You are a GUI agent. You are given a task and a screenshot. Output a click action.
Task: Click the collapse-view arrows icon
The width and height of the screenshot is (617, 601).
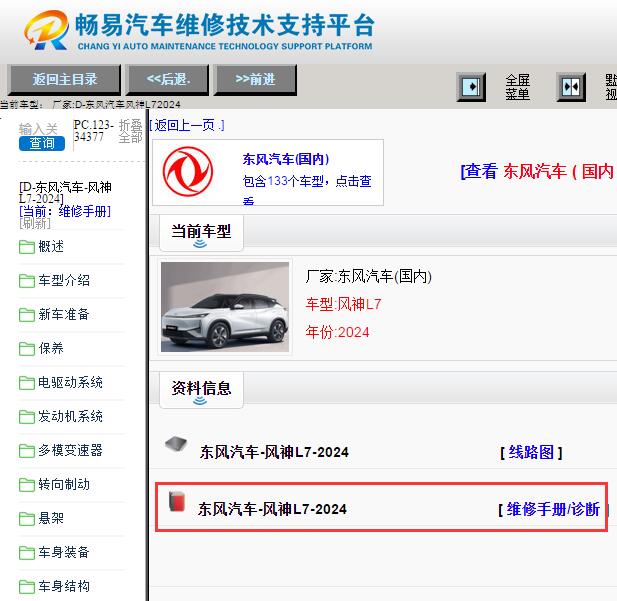click(571, 87)
